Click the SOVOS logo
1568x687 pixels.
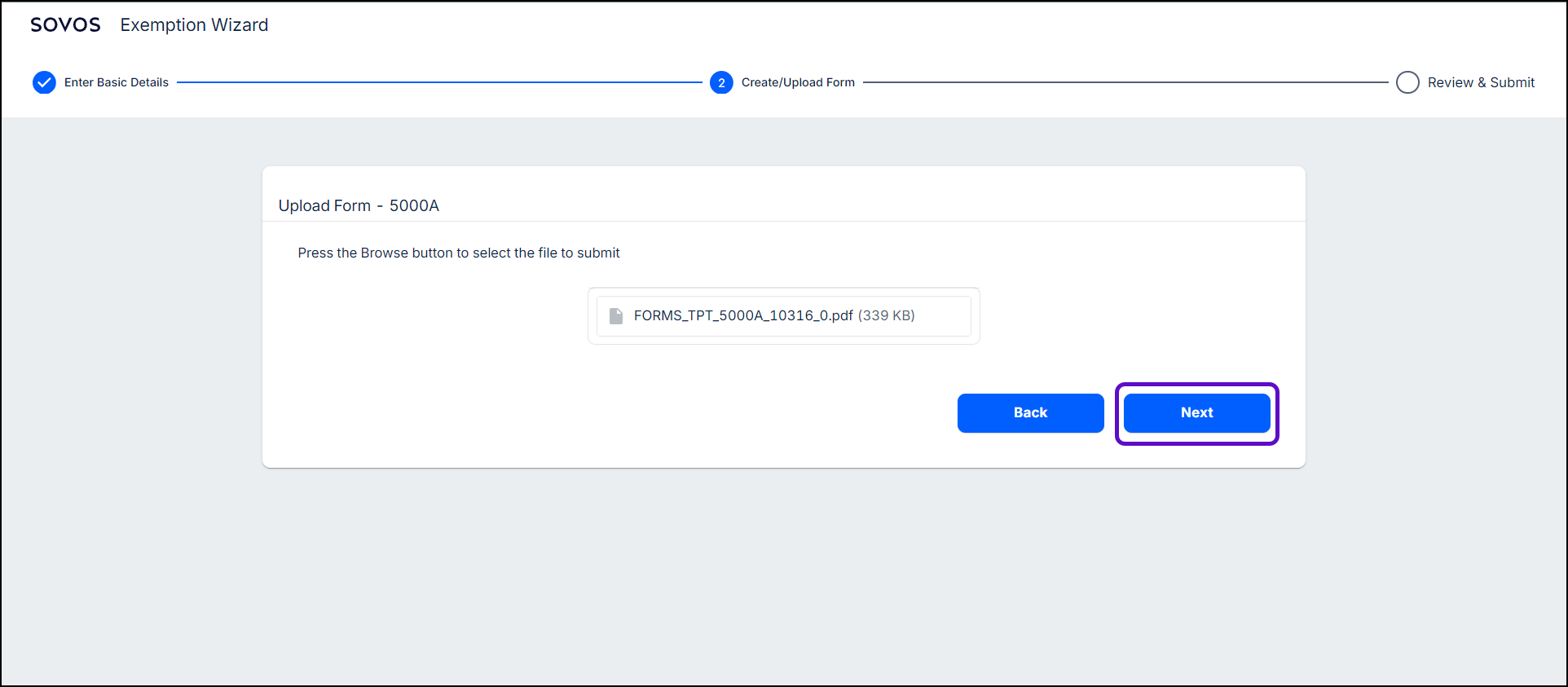65,25
